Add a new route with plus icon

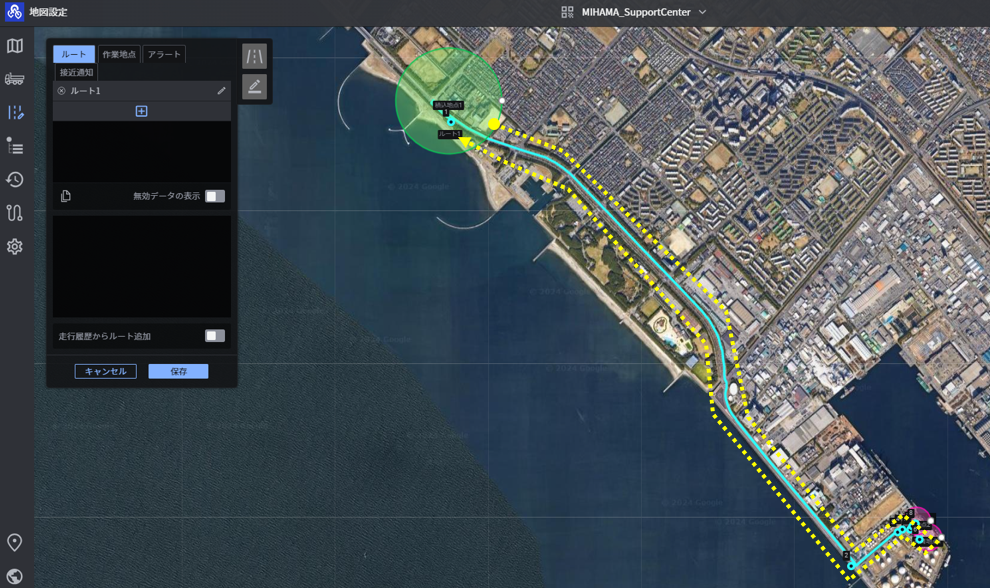[141, 111]
